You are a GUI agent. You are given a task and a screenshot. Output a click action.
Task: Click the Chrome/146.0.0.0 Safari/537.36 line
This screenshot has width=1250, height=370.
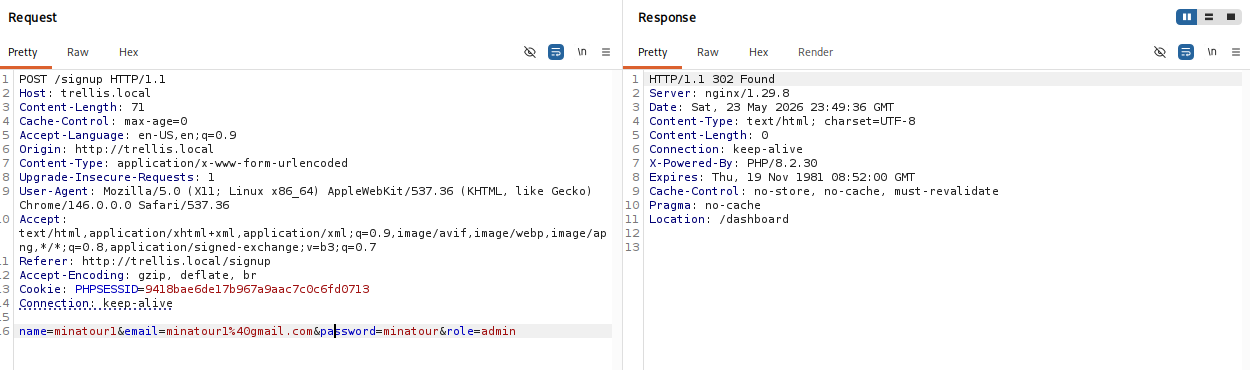click(x=124, y=205)
